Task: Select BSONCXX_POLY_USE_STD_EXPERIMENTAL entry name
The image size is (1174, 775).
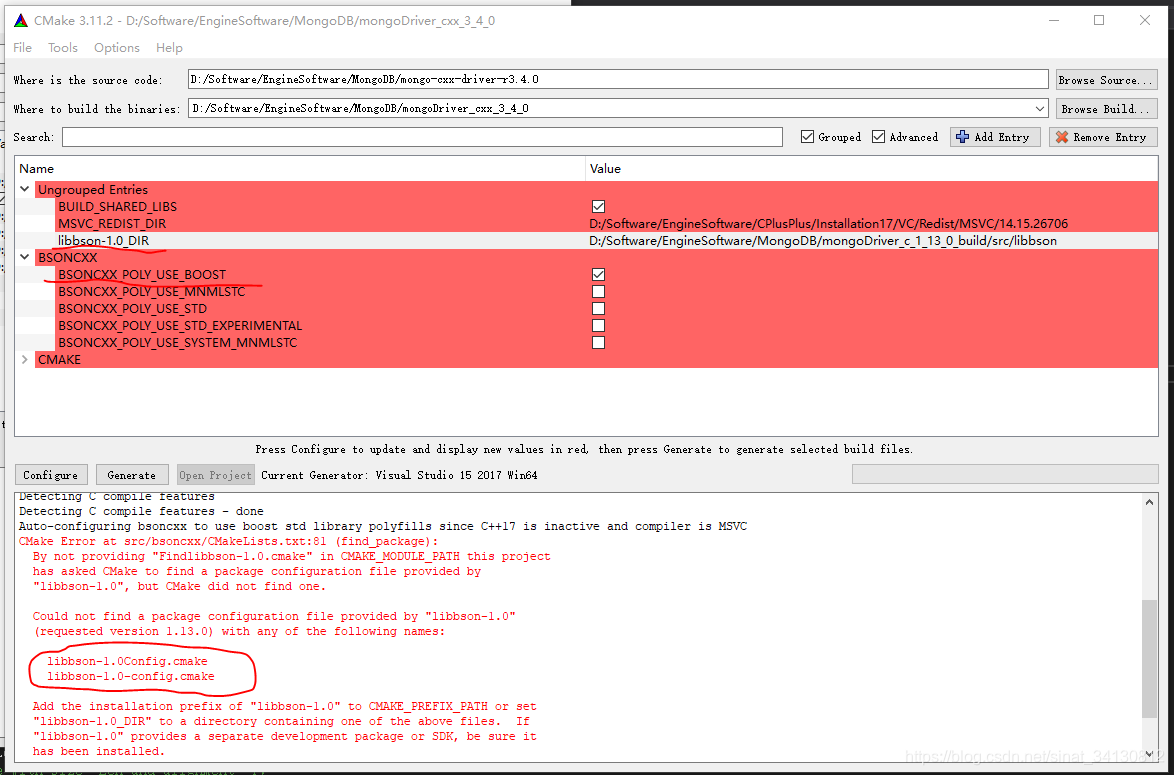Action: (180, 326)
